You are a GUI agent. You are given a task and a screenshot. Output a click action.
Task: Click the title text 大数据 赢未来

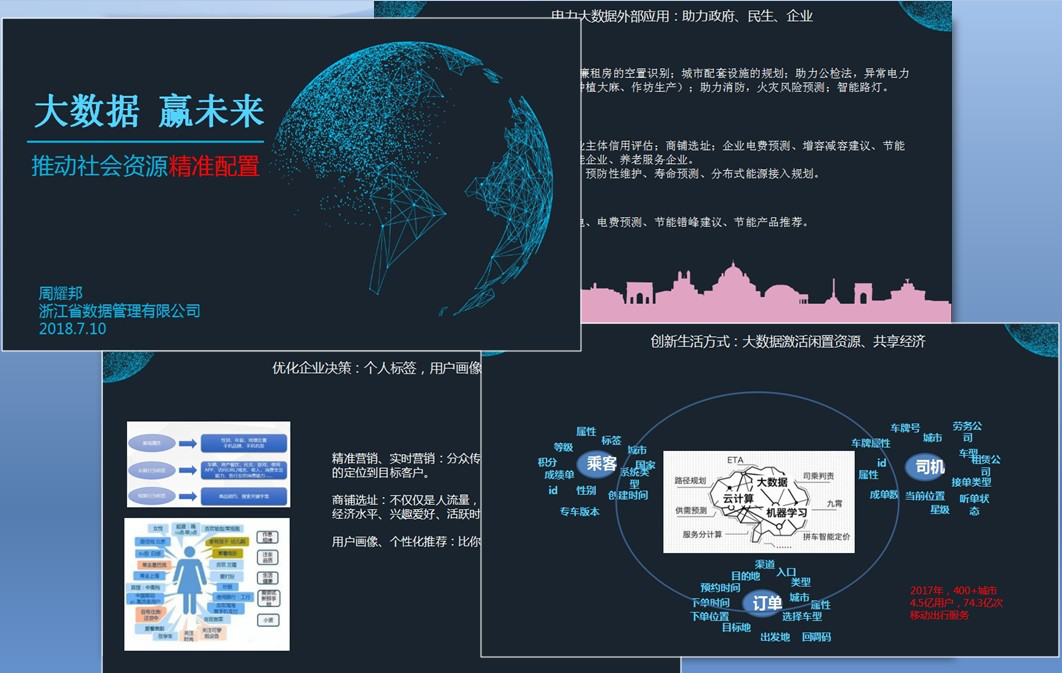(149, 110)
